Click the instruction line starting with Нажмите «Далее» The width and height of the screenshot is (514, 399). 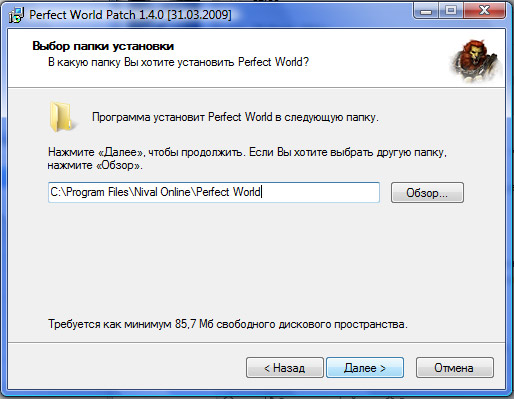pos(247,152)
